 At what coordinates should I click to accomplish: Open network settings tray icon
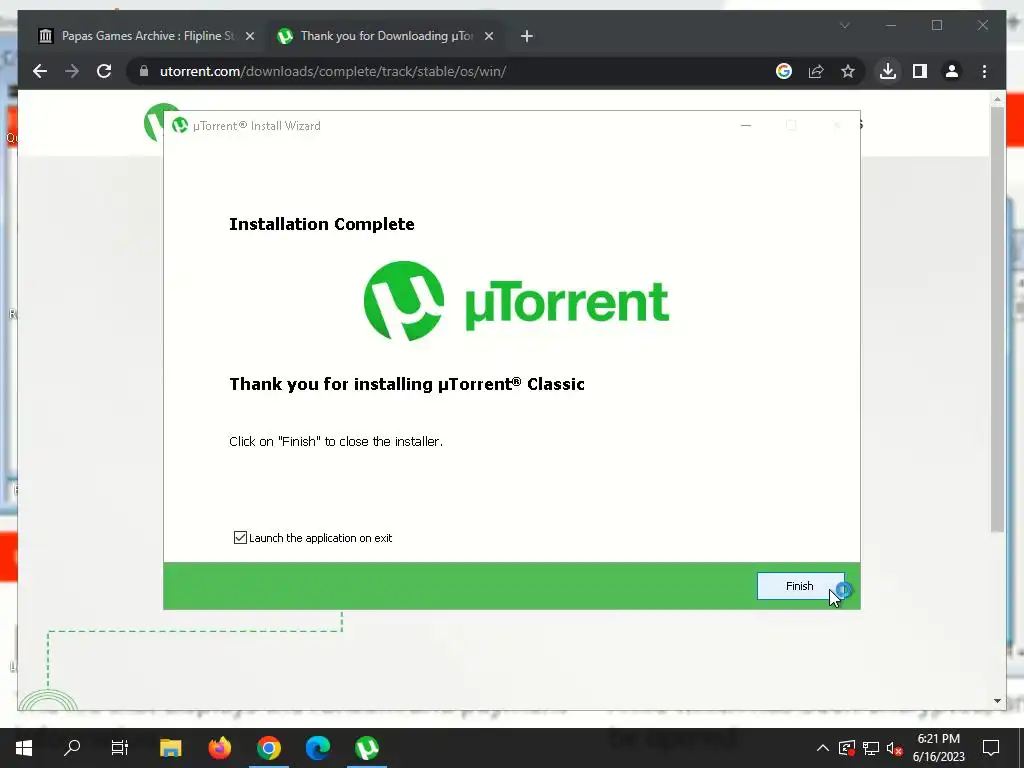[871, 748]
